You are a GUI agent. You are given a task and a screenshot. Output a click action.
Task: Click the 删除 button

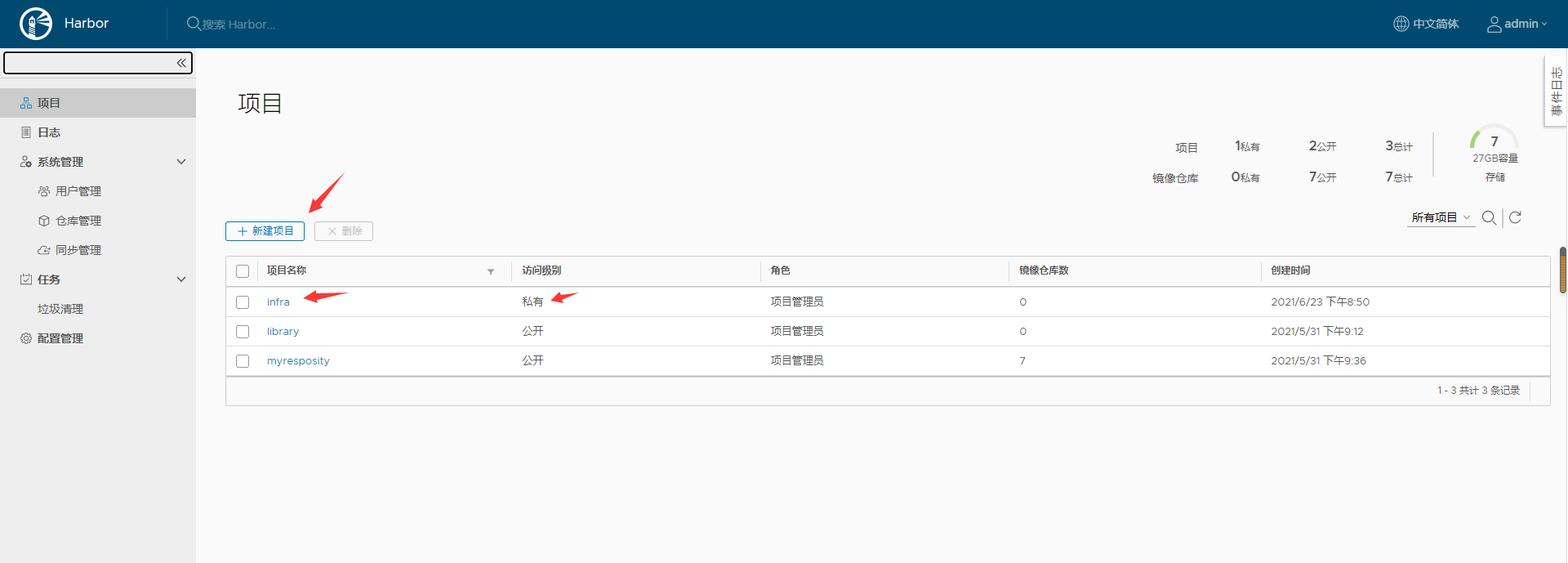[344, 231]
